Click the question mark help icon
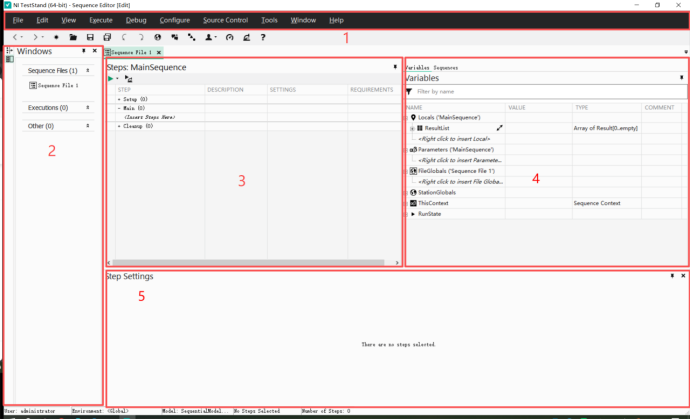 pyautogui.click(x=263, y=37)
